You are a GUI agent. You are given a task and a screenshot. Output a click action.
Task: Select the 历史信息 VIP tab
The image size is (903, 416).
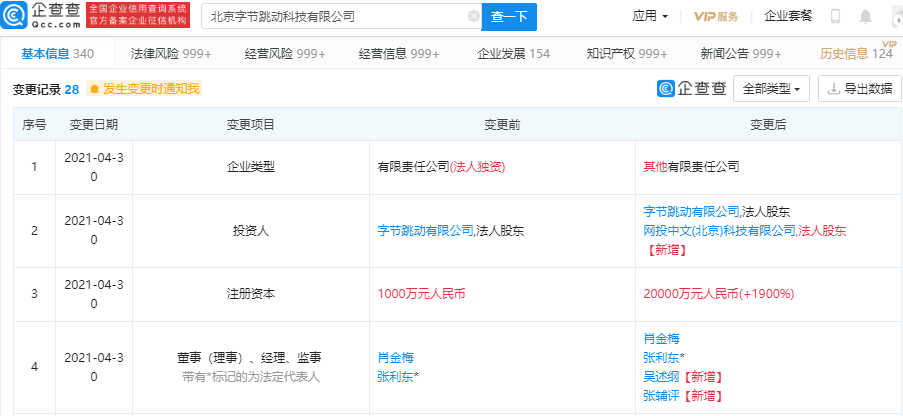coord(854,53)
